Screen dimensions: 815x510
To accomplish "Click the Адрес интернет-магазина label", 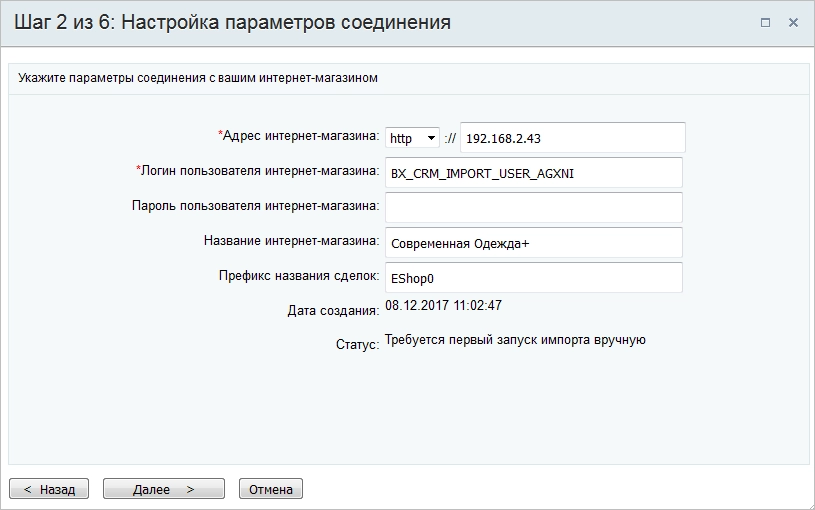I will (300, 136).
